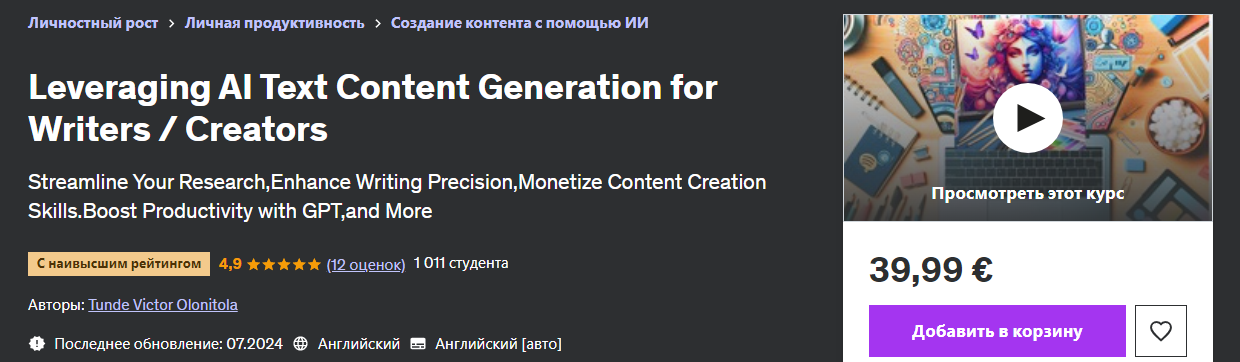1240x362 pixels.
Task: Click the closed captions icon
Action: (x=418, y=343)
